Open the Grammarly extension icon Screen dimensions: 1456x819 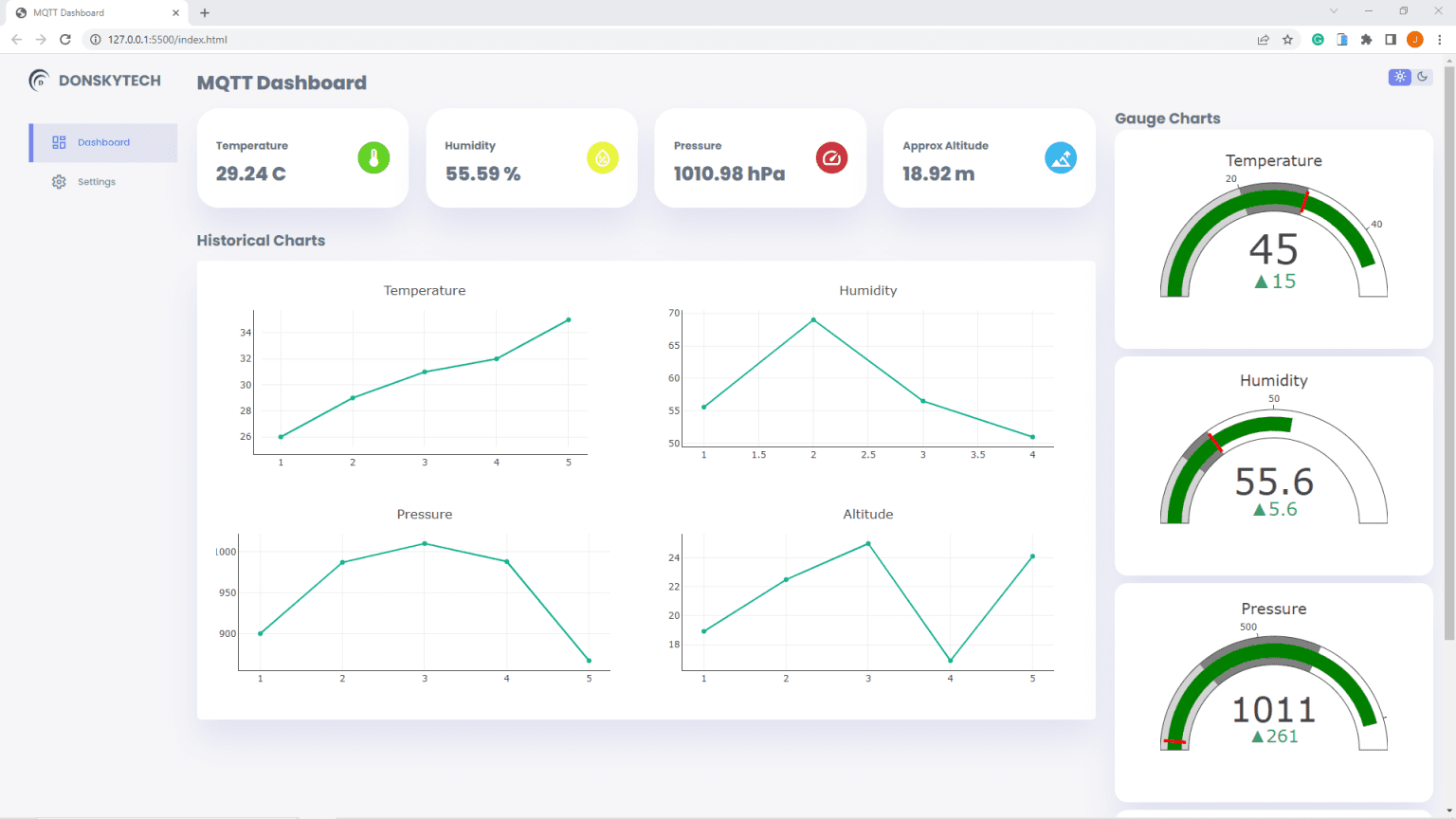1319,40
